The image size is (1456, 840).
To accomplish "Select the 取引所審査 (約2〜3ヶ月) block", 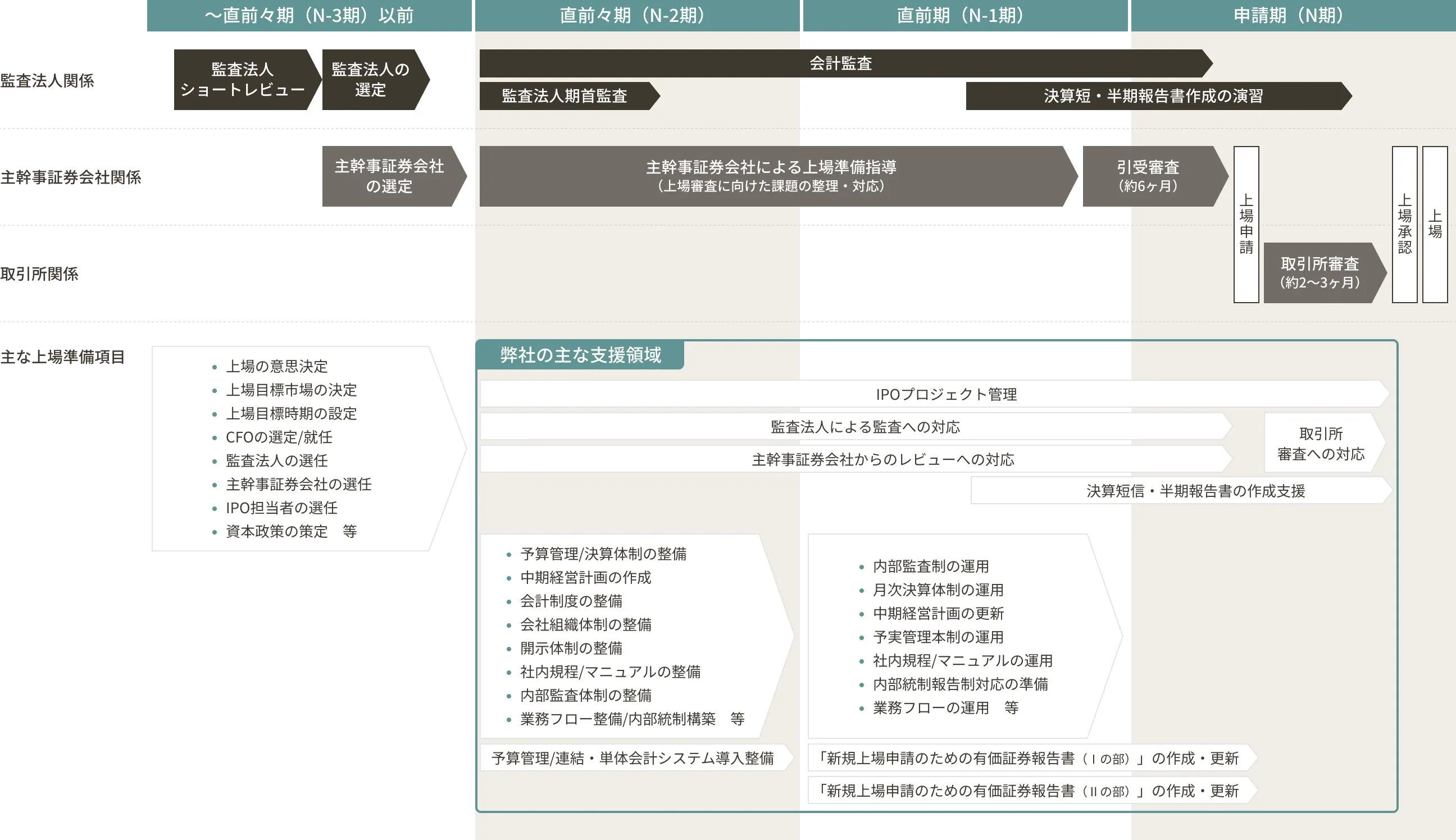I will [1320, 272].
